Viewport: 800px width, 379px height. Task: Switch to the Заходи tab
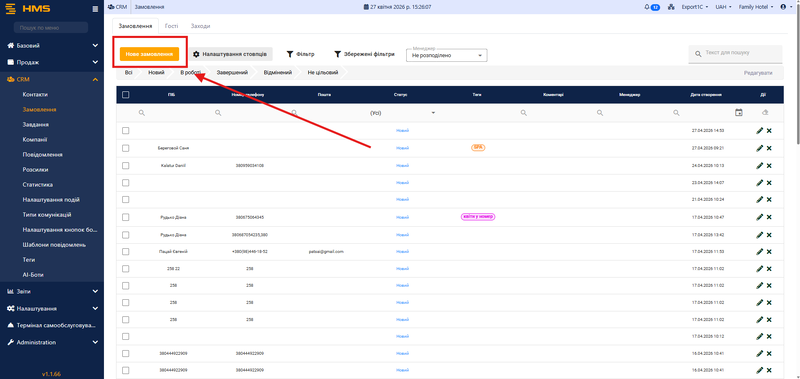[x=201, y=26]
